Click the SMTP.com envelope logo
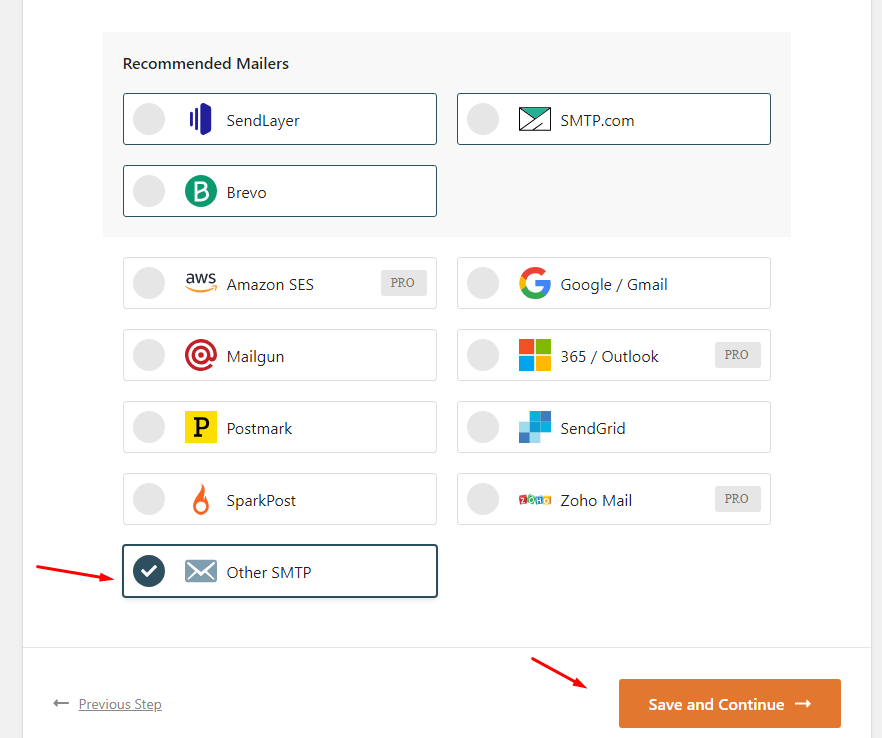This screenshot has width=882, height=738. point(534,119)
